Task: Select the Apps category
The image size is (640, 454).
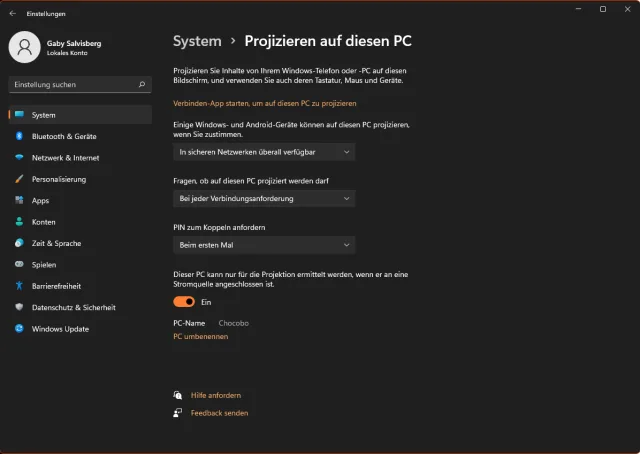Action: 80,200
